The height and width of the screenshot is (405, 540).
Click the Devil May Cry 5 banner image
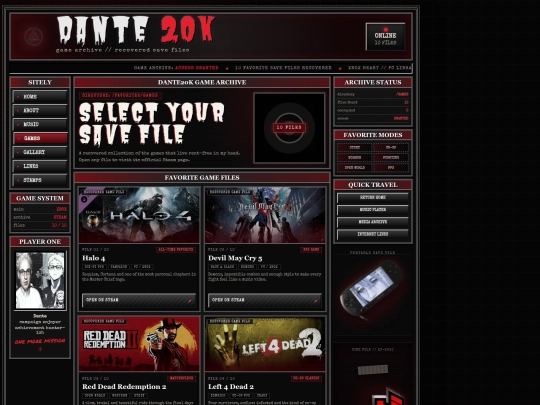pos(265,215)
